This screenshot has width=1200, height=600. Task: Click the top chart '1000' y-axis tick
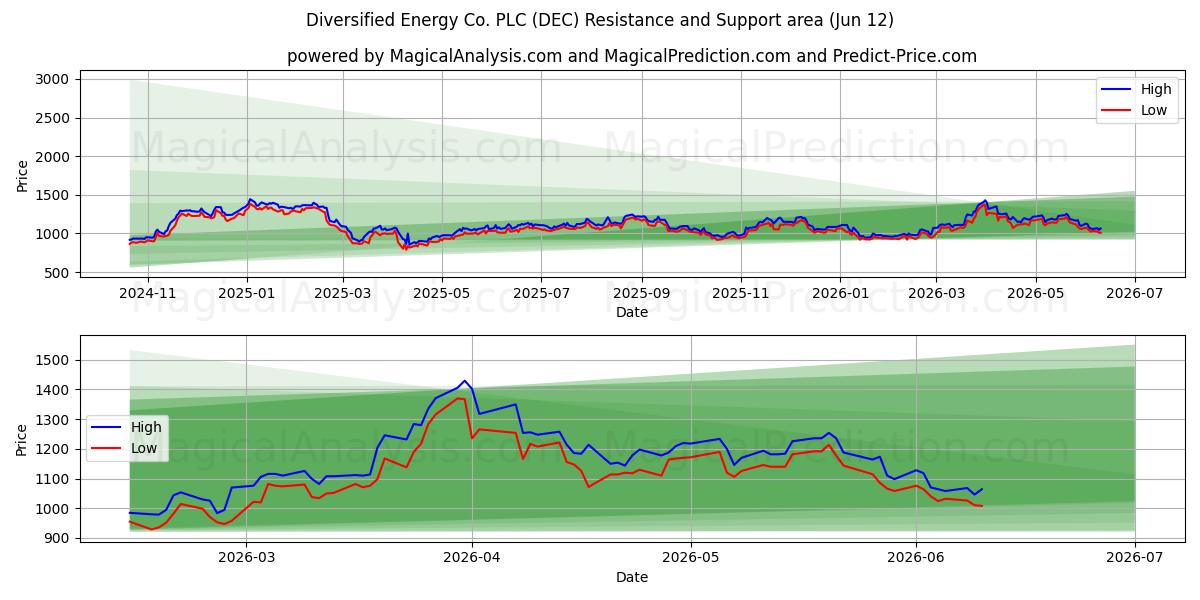(52, 234)
